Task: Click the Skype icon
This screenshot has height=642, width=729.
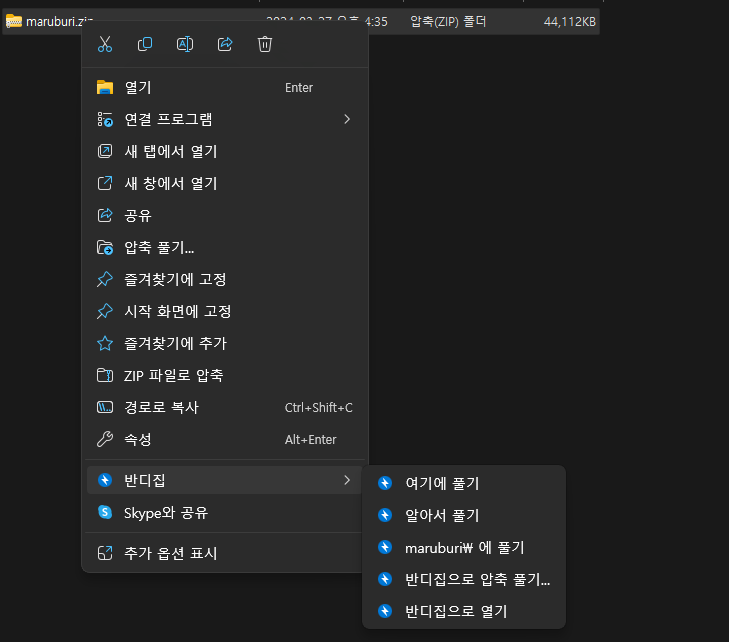Action: 105,512
